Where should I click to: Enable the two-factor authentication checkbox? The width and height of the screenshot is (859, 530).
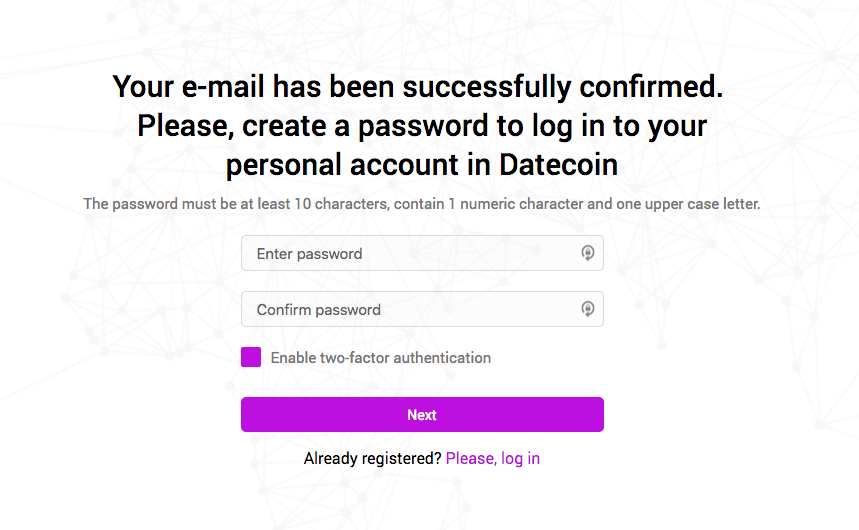[251, 357]
